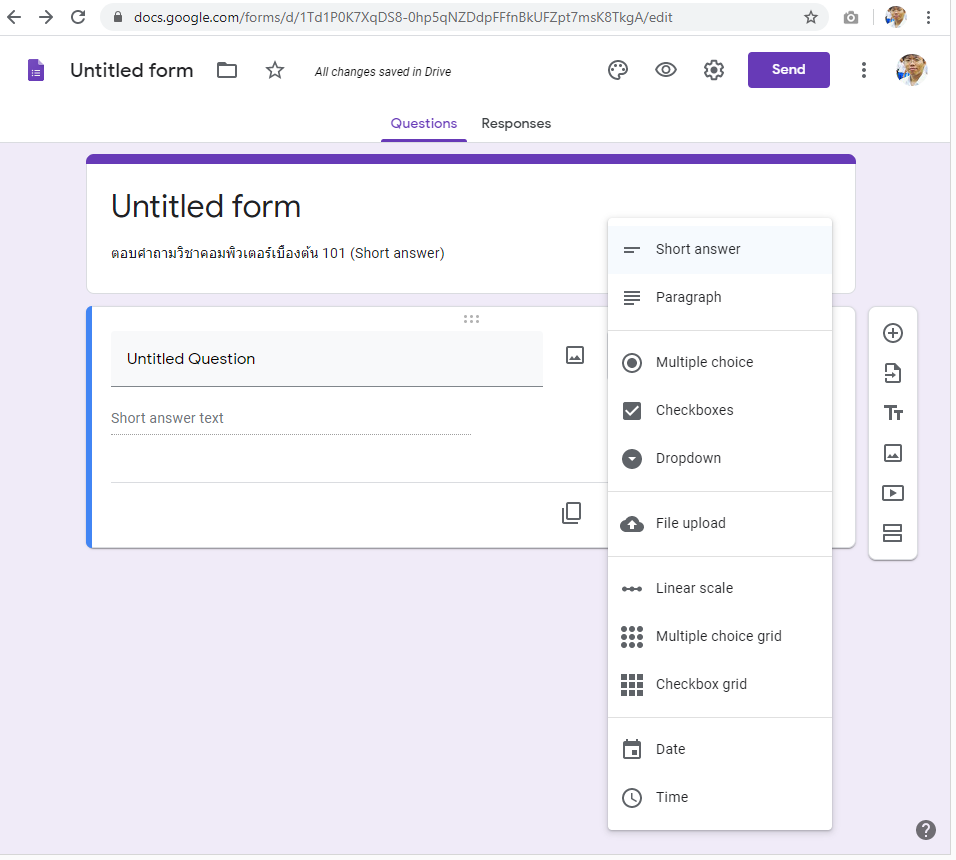Switch to the Responses tab
This screenshot has width=956, height=860.
click(x=516, y=124)
